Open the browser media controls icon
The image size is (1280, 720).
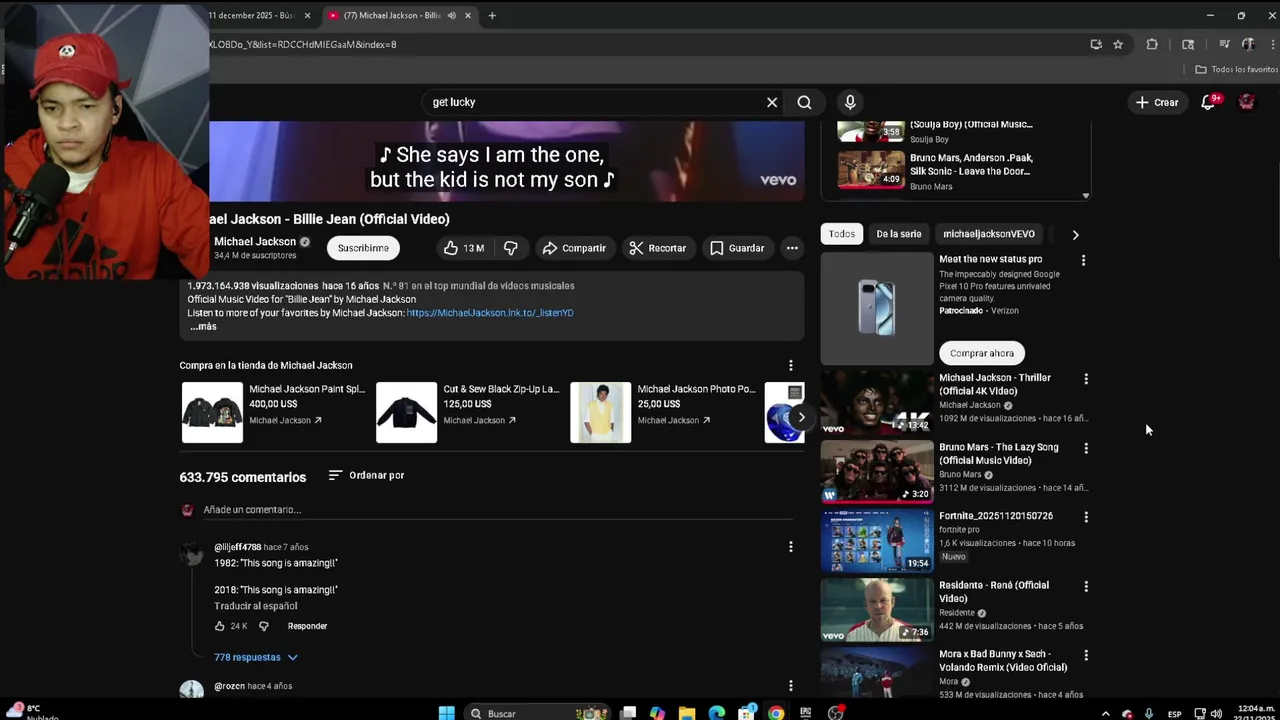coord(1224,44)
